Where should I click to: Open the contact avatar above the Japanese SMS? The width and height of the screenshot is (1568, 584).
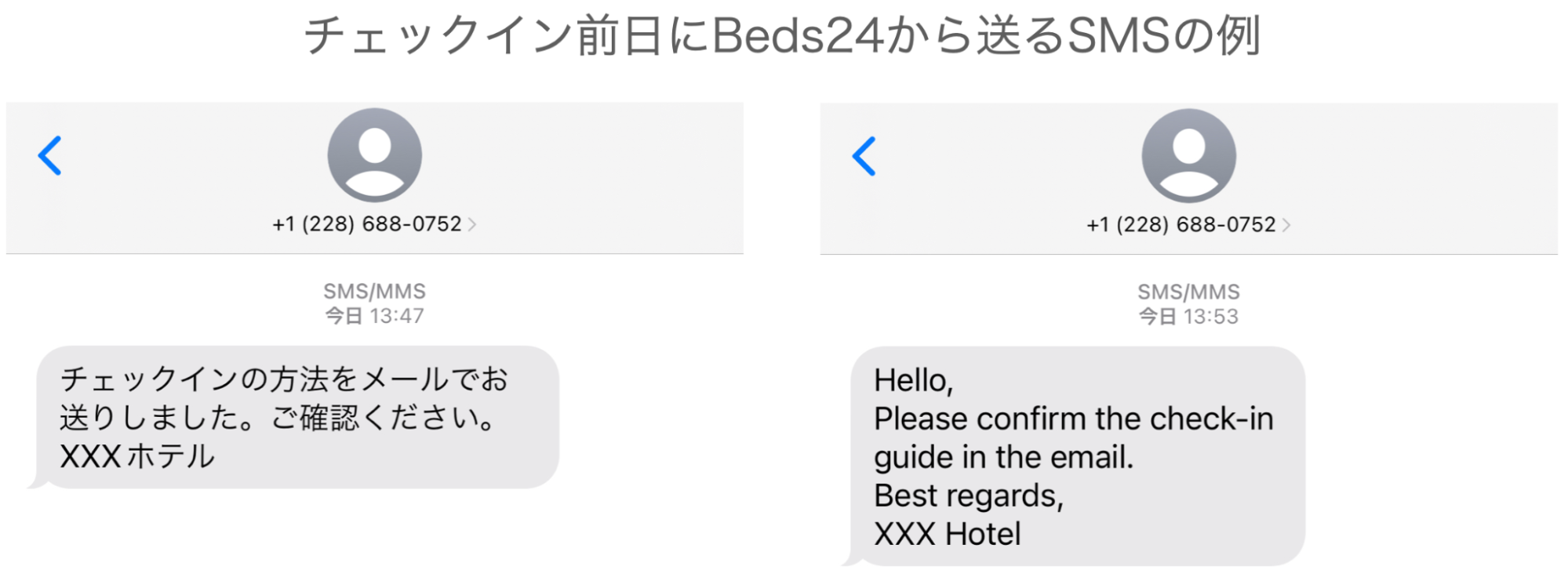(x=374, y=154)
